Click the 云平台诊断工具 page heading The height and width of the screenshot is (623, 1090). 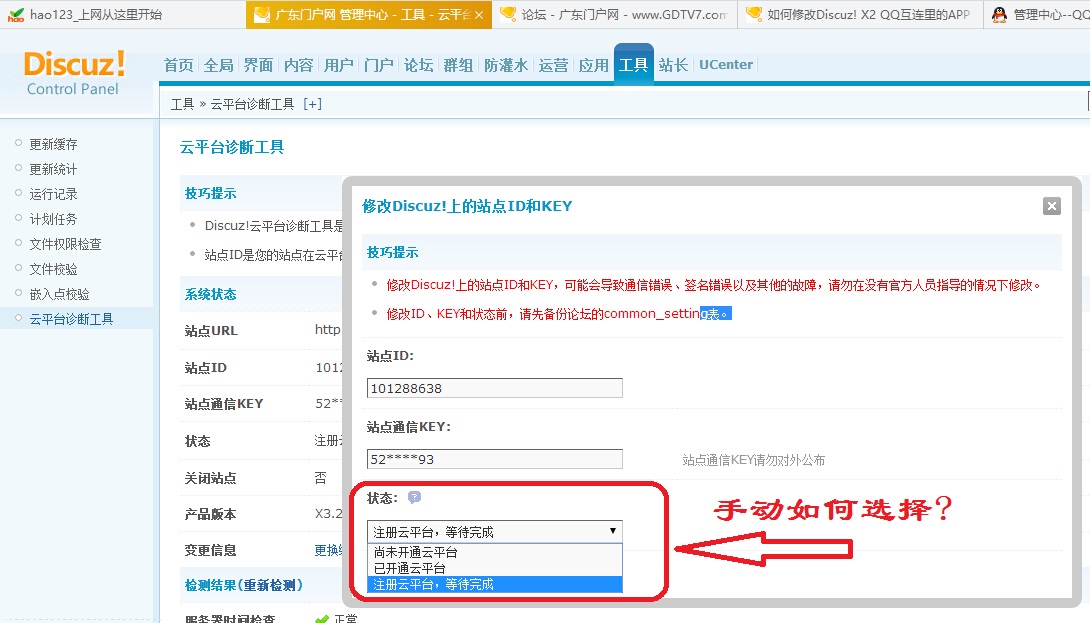[x=232, y=147]
